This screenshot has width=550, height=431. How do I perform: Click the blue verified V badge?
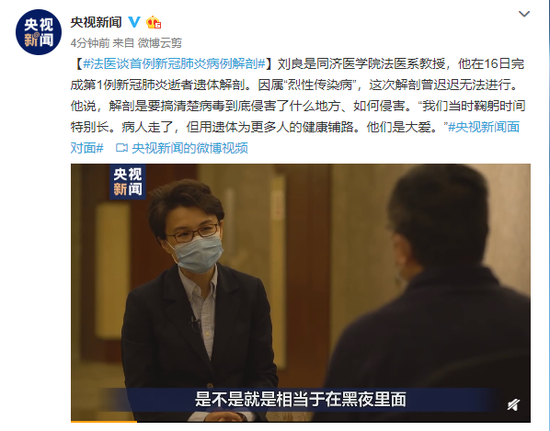[134, 22]
